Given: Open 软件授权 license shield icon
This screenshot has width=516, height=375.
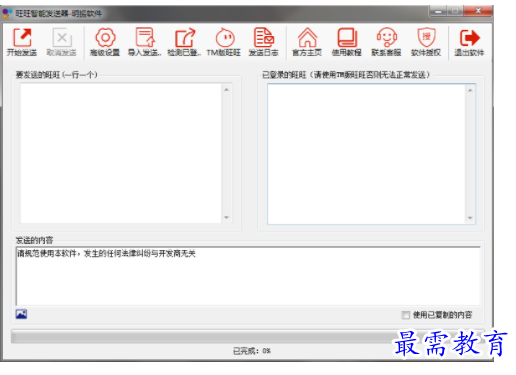Looking at the screenshot, I should 426,38.
